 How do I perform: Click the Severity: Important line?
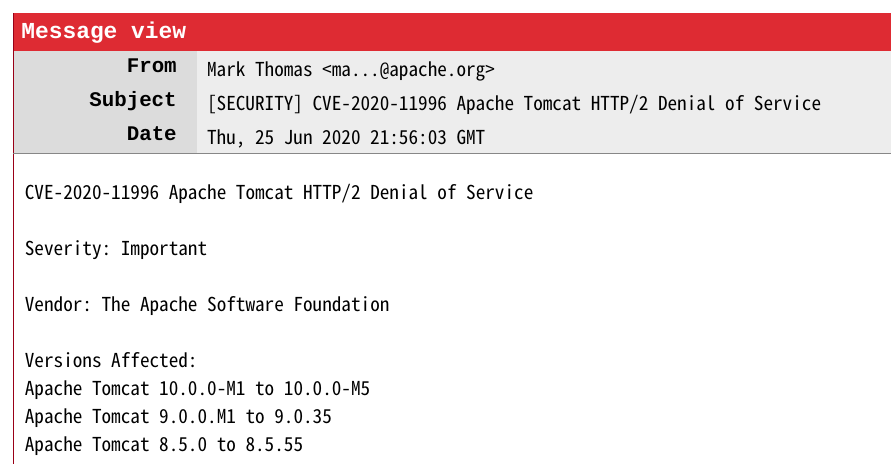(x=116, y=249)
